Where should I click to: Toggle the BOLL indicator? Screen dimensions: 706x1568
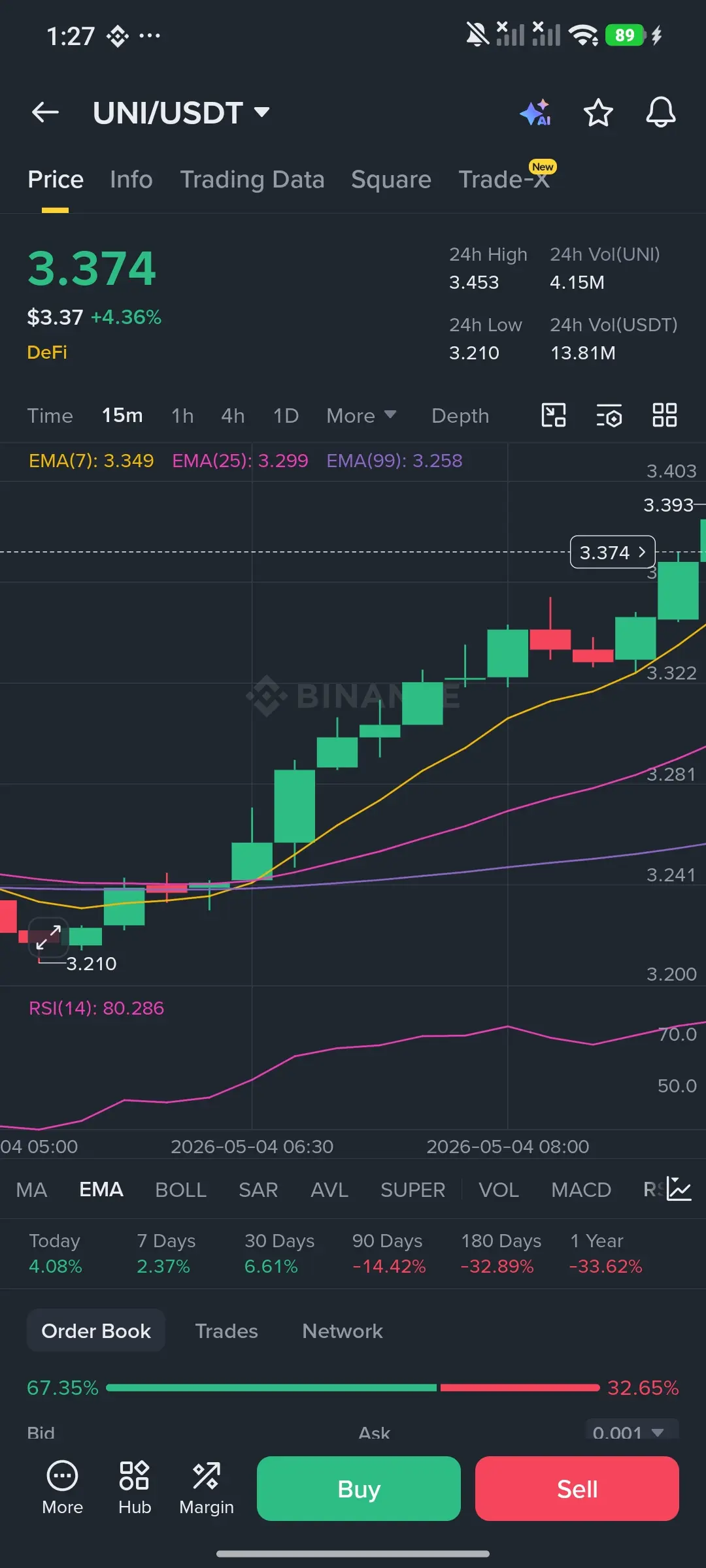coord(181,1190)
